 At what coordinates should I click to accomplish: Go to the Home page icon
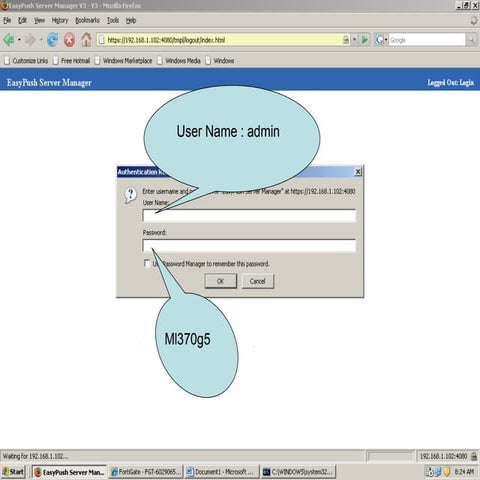click(86, 40)
